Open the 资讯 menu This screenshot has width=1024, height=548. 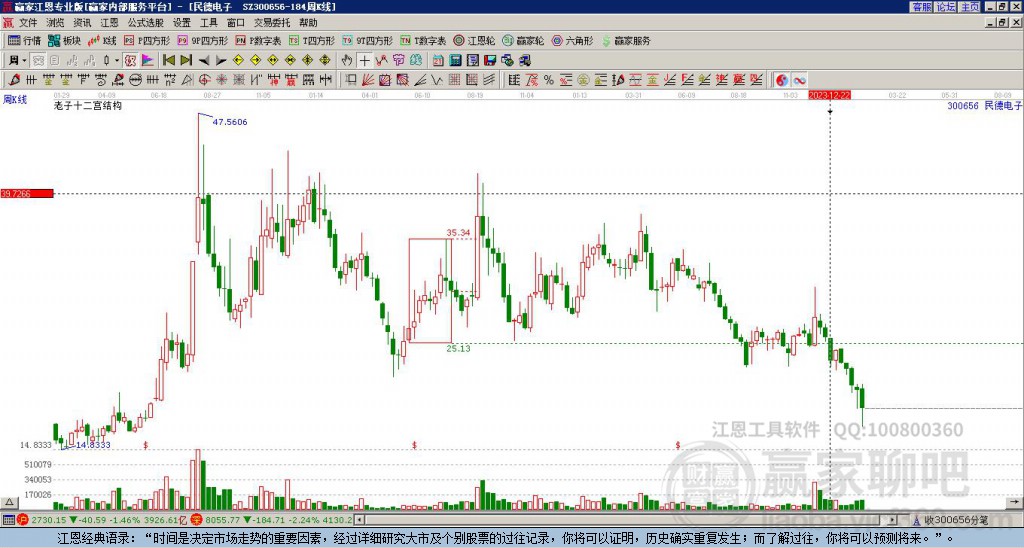pos(82,23)
